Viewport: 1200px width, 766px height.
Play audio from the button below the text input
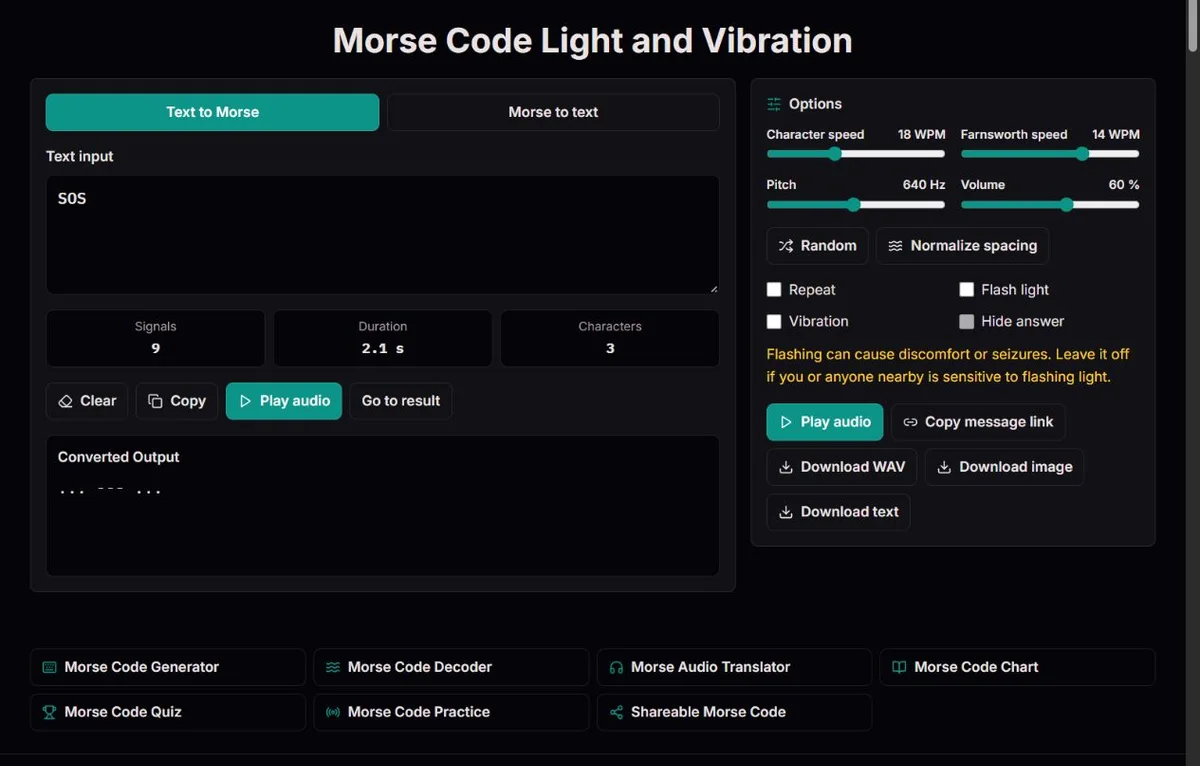[x=284, y=401]
